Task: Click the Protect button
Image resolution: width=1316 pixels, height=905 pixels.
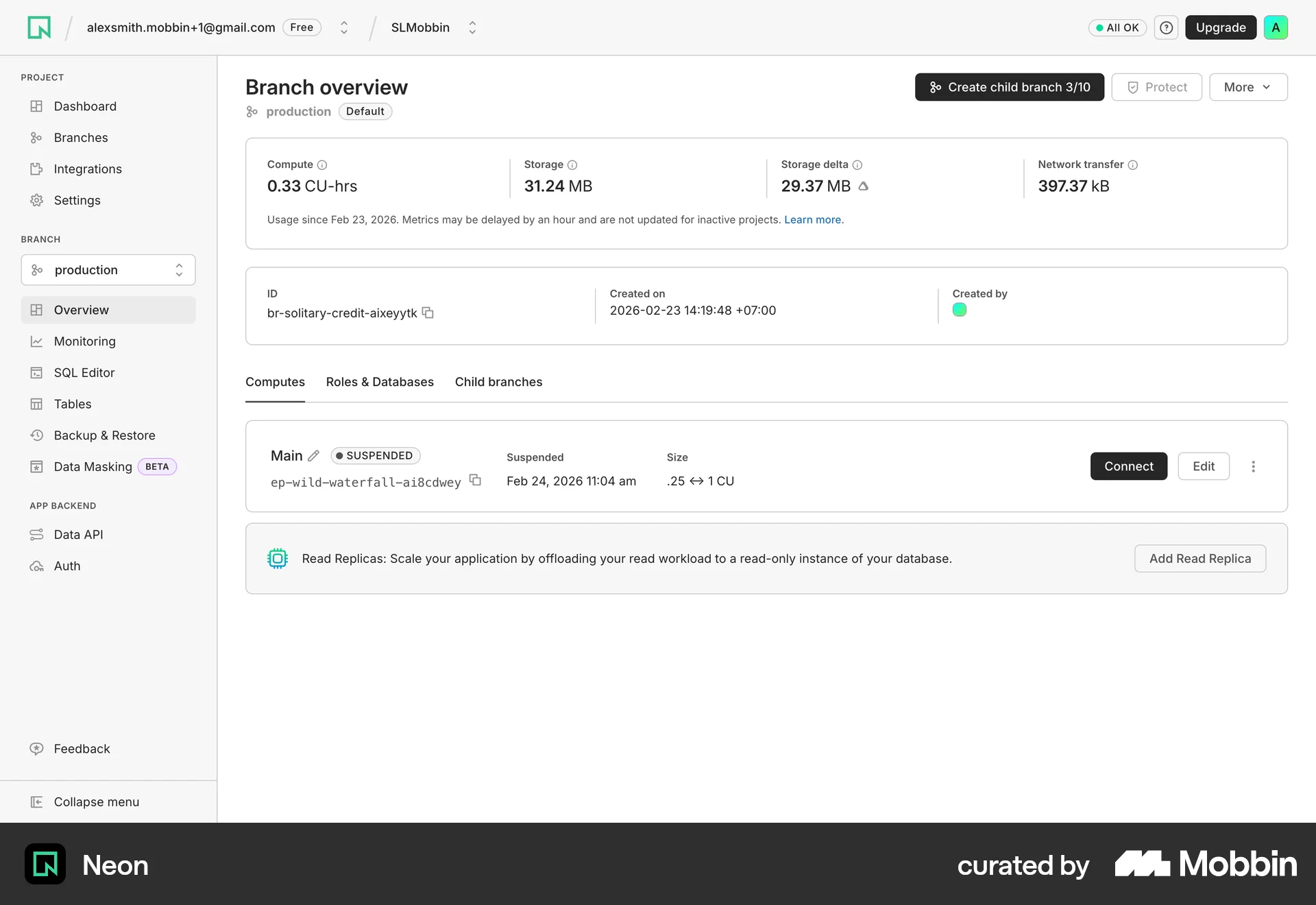Action: [1156, 87]
